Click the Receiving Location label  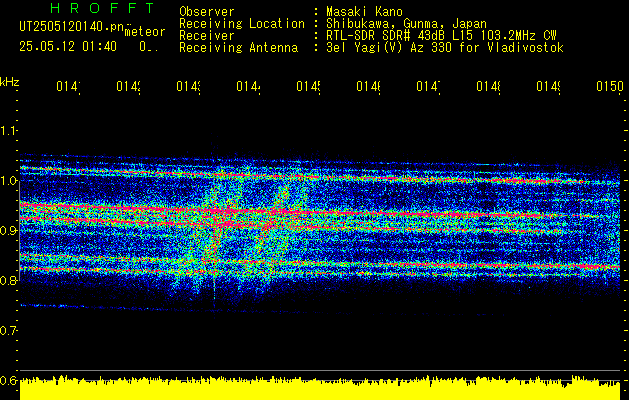242,24
